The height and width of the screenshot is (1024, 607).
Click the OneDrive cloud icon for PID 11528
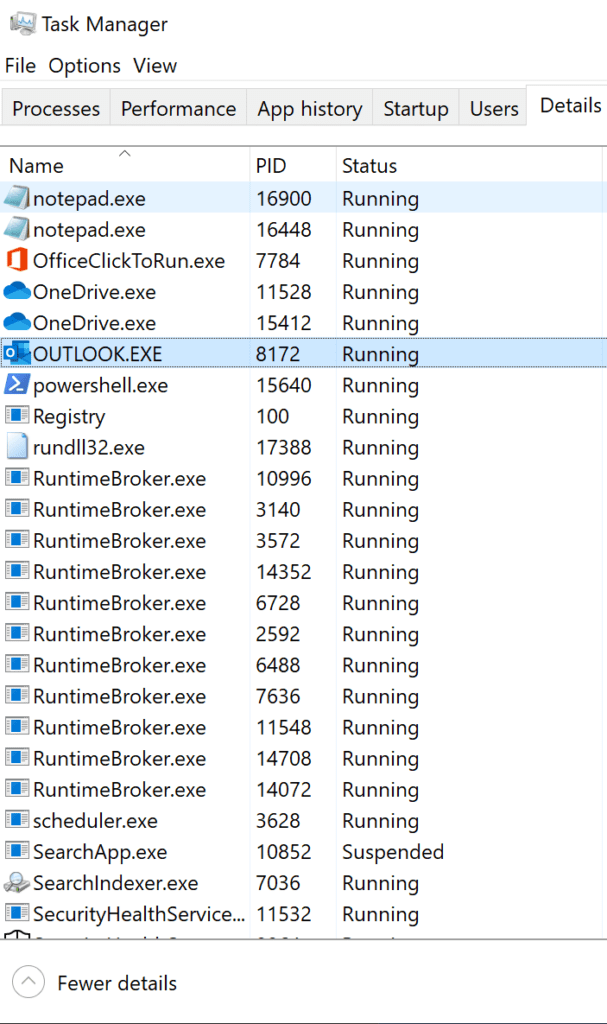click(17, 291)
